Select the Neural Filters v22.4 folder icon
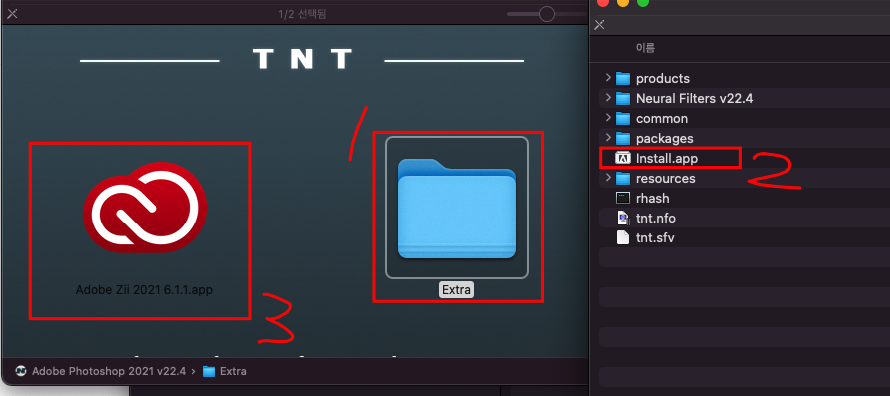Screen dimensions: 890x396 pyautogui.click(x=623, y=98)
